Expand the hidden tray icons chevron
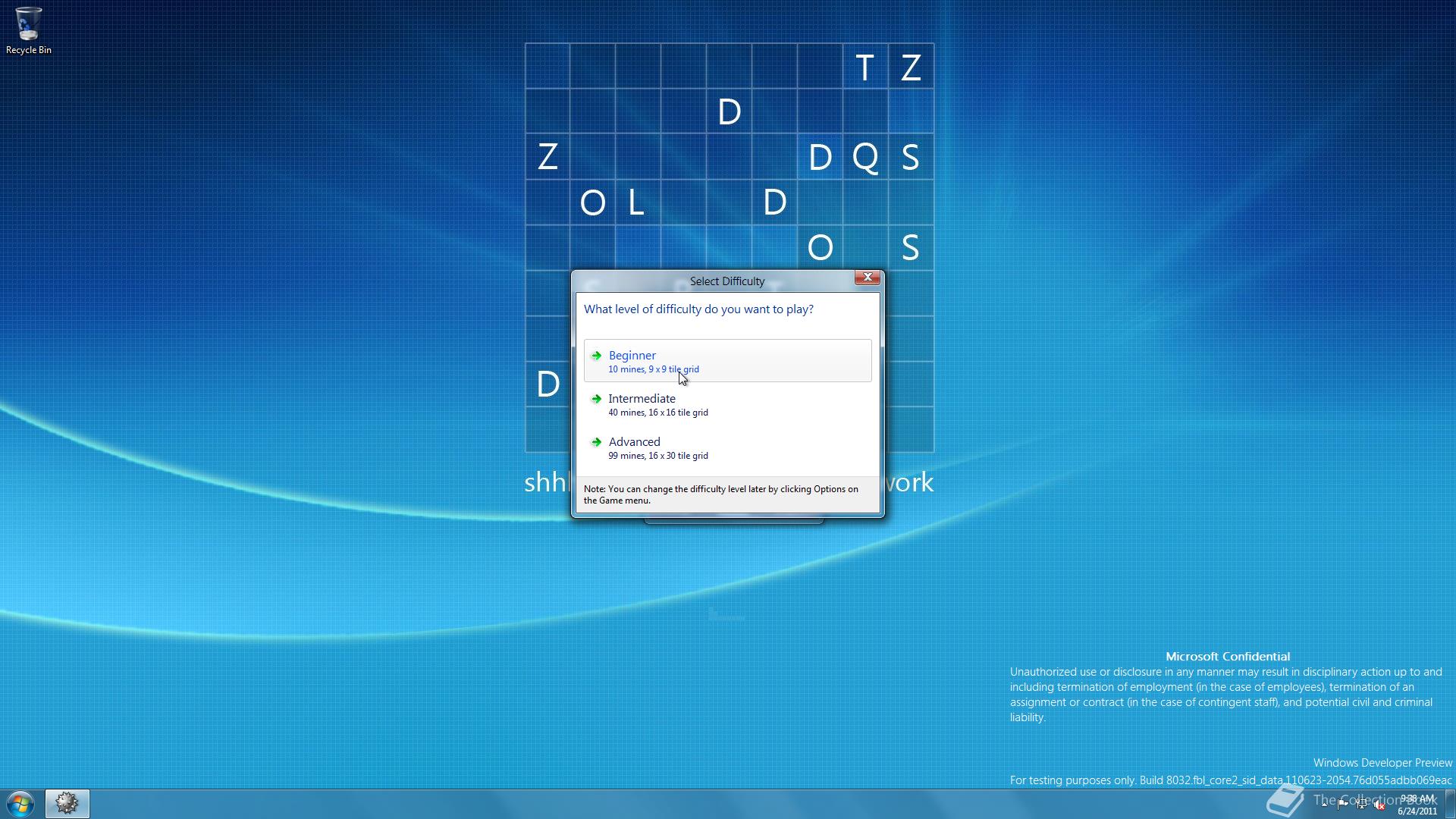The image size is (1456, 819). pos(1324,807)
